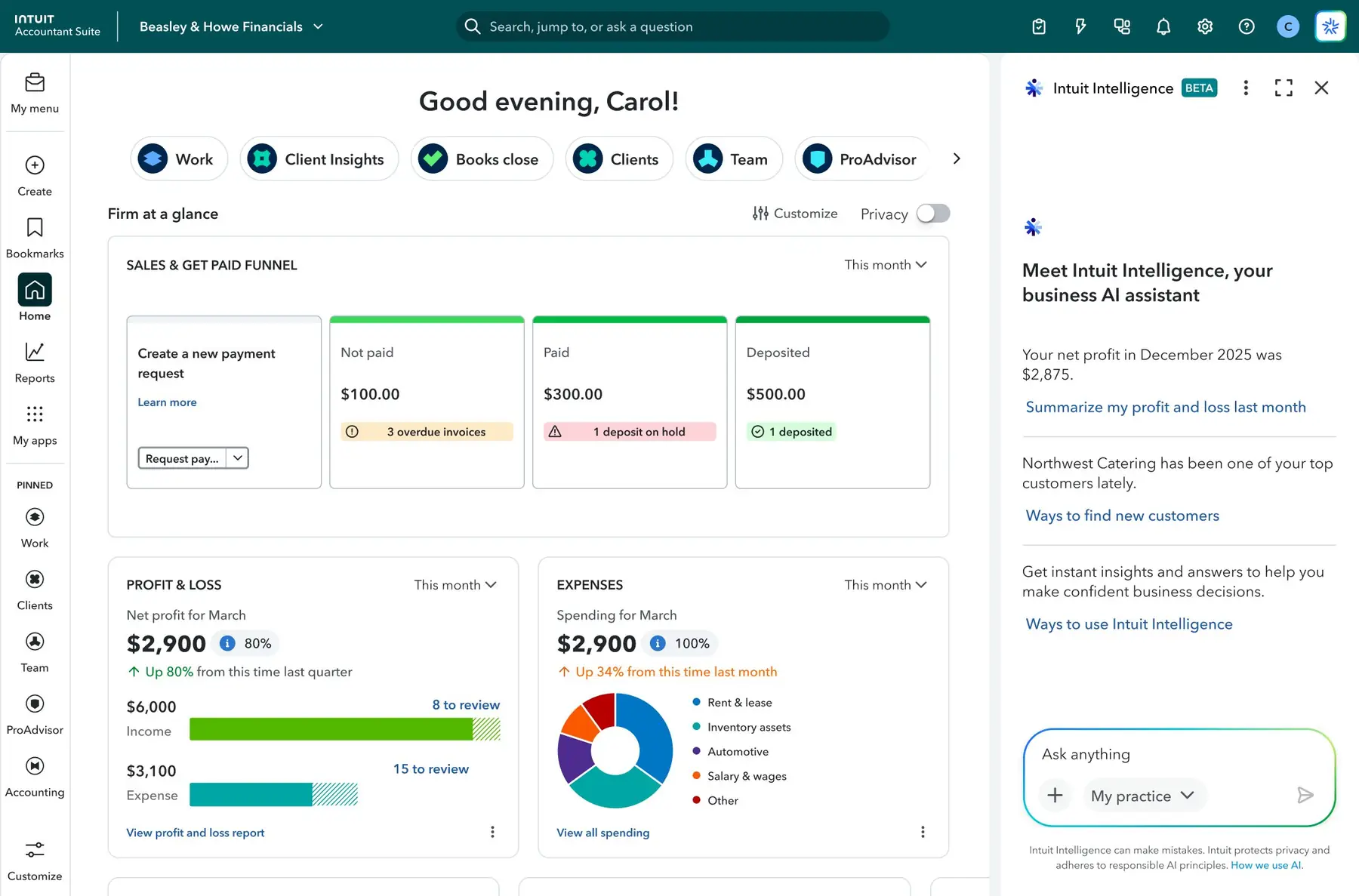1359x896 pixels.
Task: Select the Work shortcut chip
Action: coord(179,159)
